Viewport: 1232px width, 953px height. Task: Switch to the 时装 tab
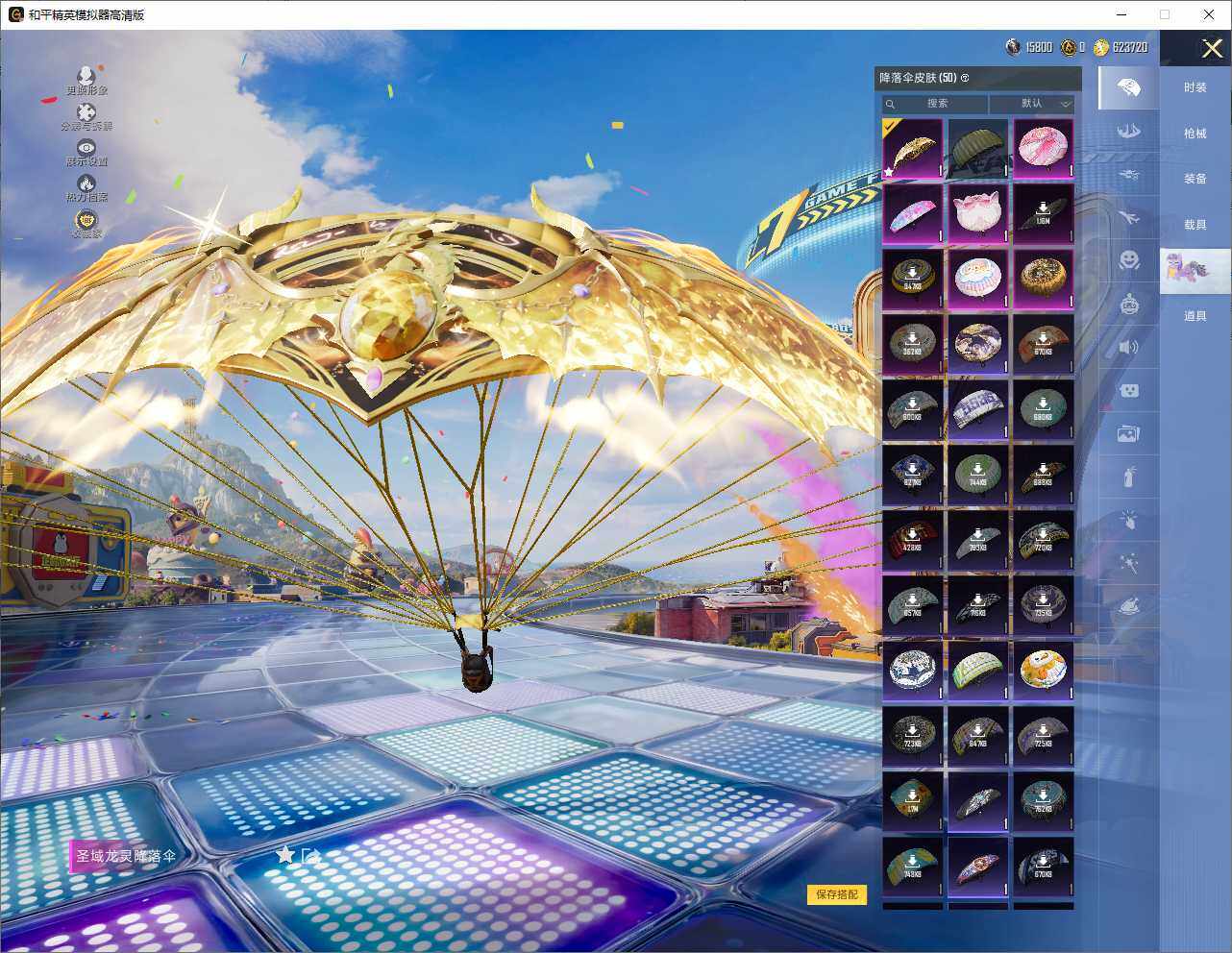click(x=1195, y=87)
